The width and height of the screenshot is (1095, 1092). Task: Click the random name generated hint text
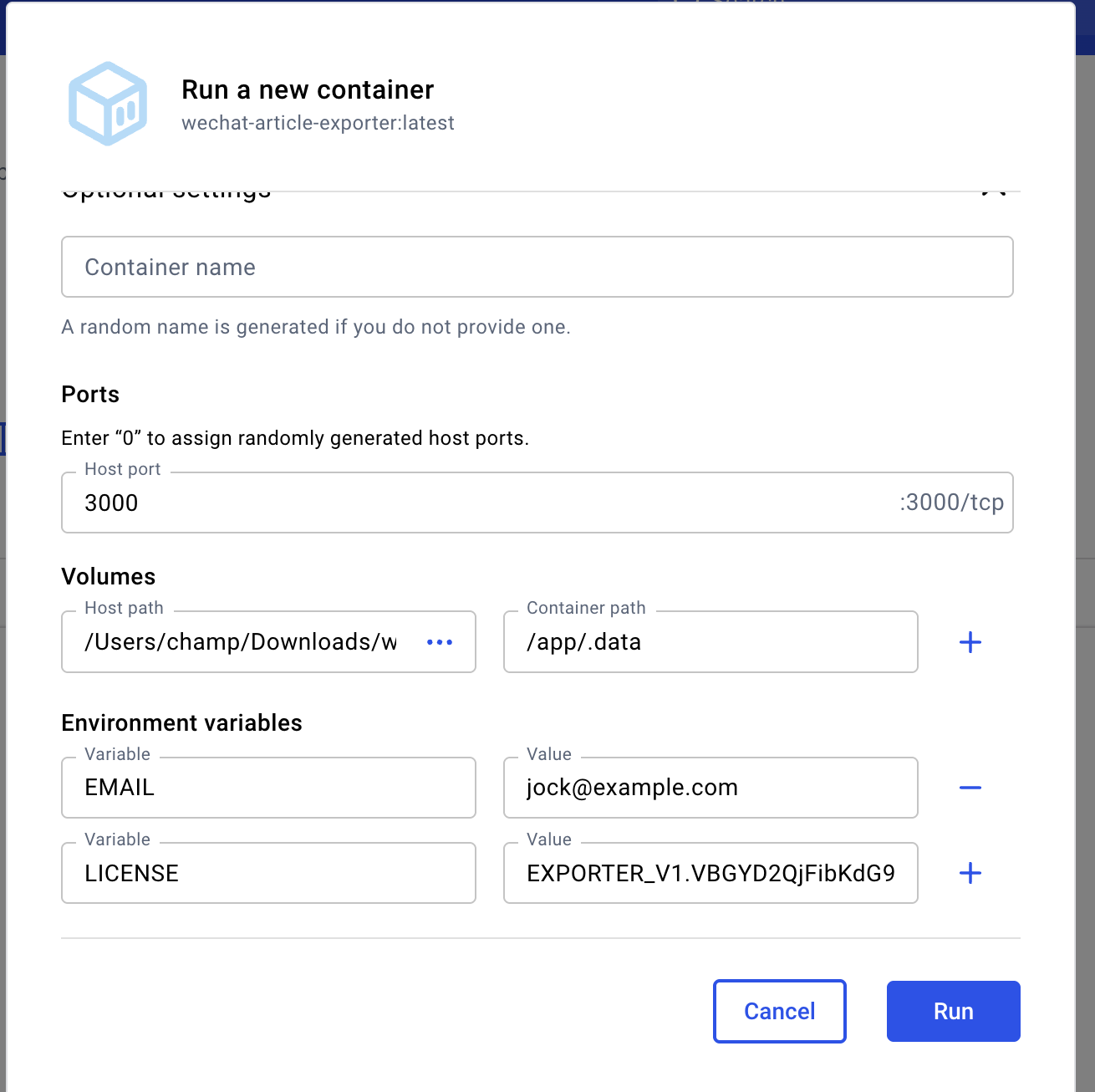pos(316,327)
